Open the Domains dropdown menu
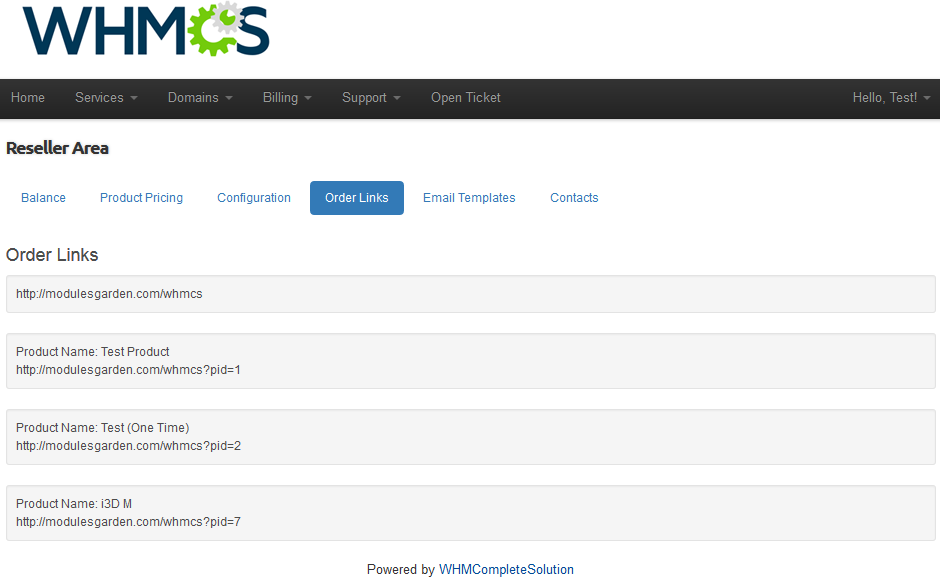 (x=200, y=98)
